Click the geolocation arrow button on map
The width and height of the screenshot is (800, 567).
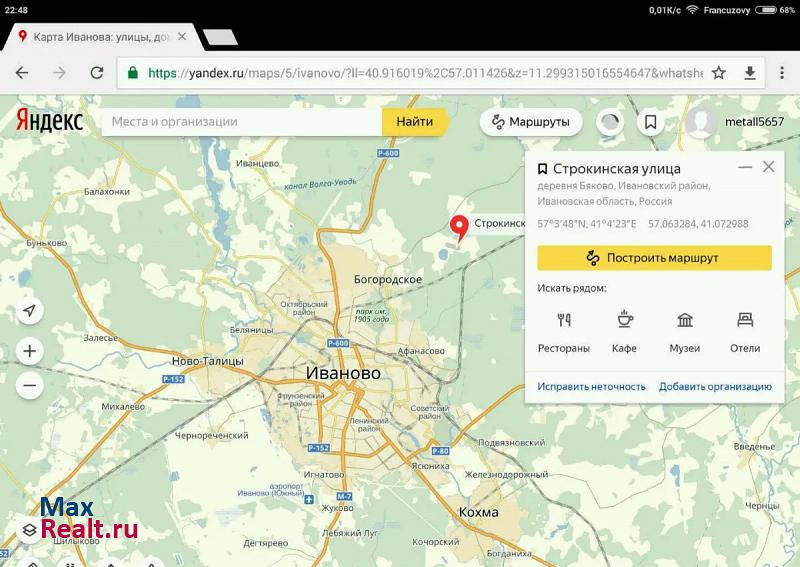tap(30, 311)
